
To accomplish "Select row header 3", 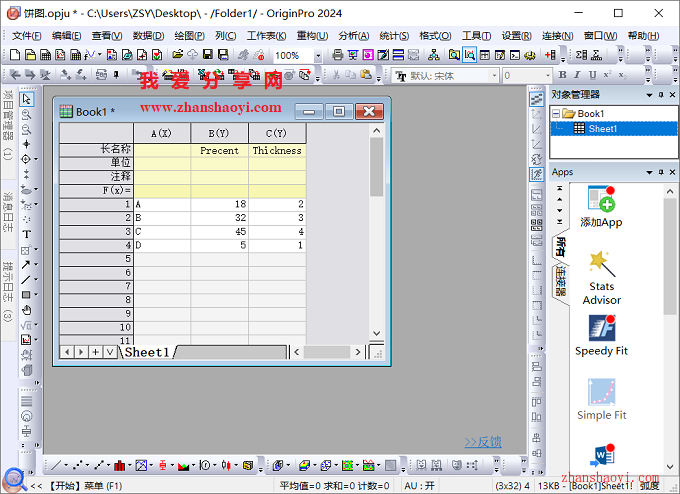I will coord(96,232).
